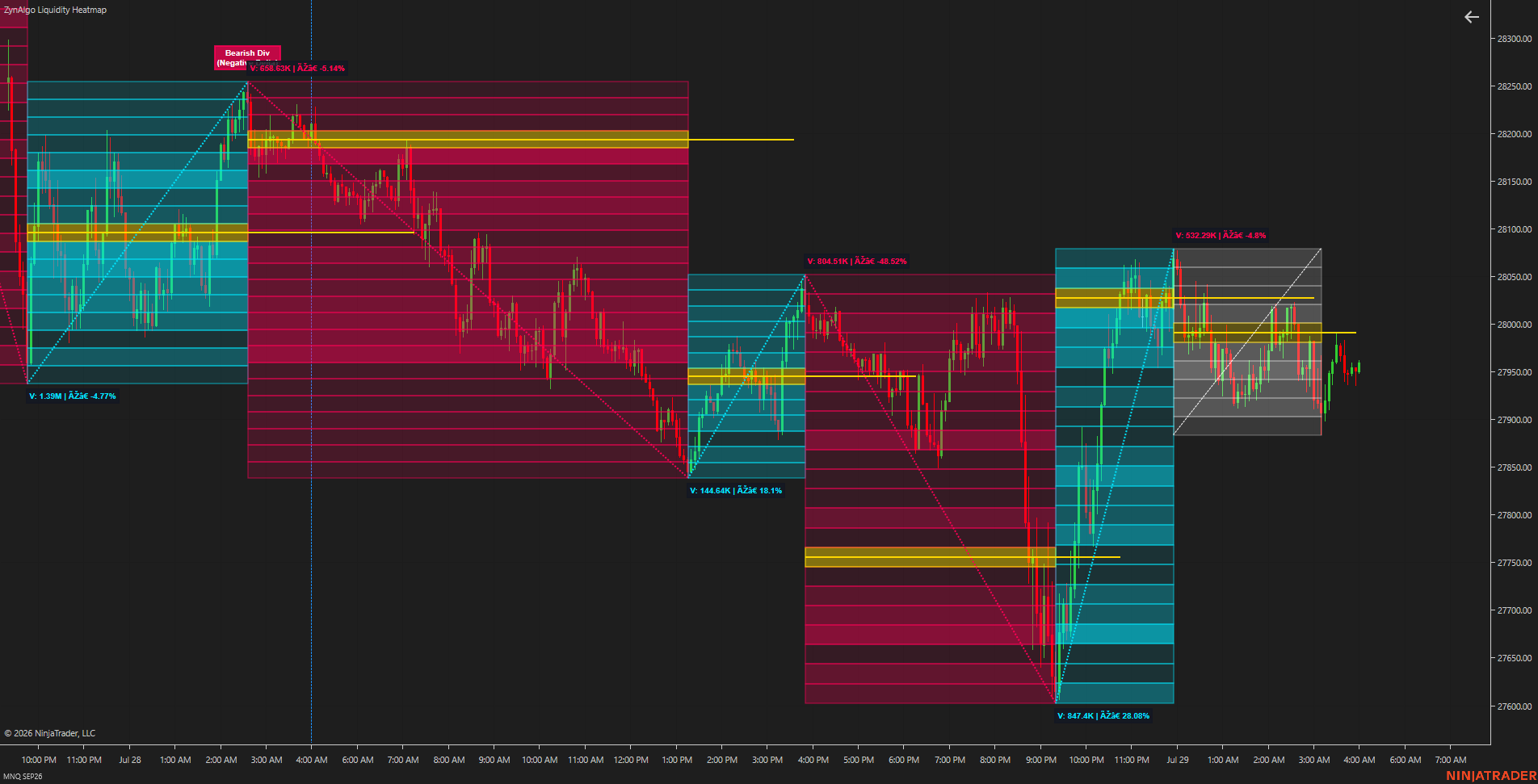This screenshot has height=784, width=1538.
Task: Select the Bearish Div label
Action: point(247,57)
